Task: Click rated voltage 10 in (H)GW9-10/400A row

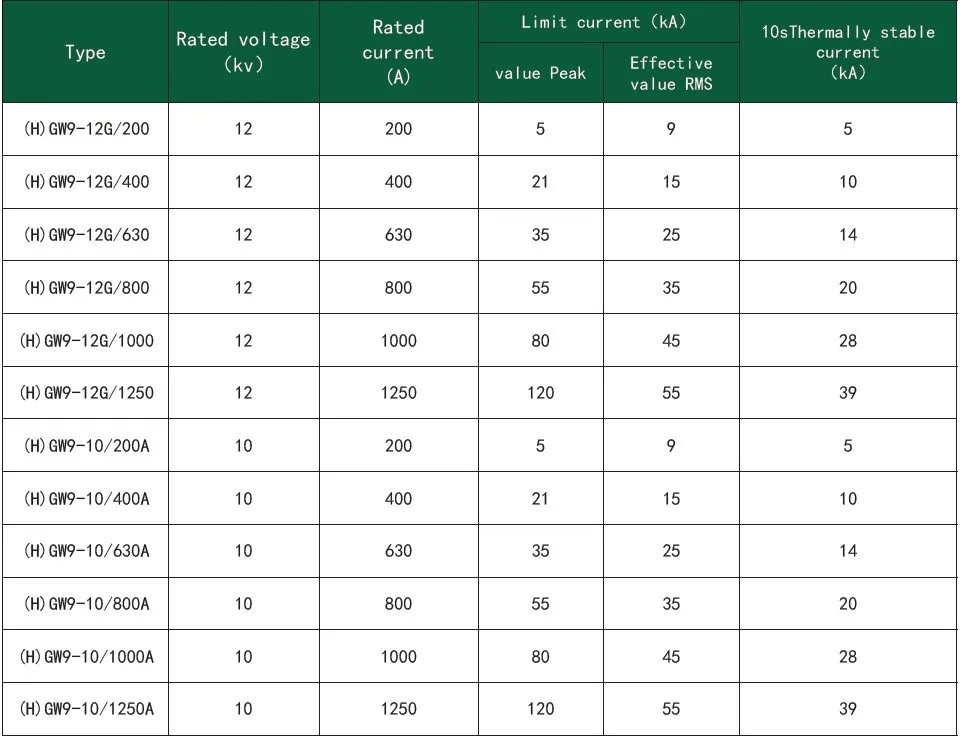Action: [243, 499]
